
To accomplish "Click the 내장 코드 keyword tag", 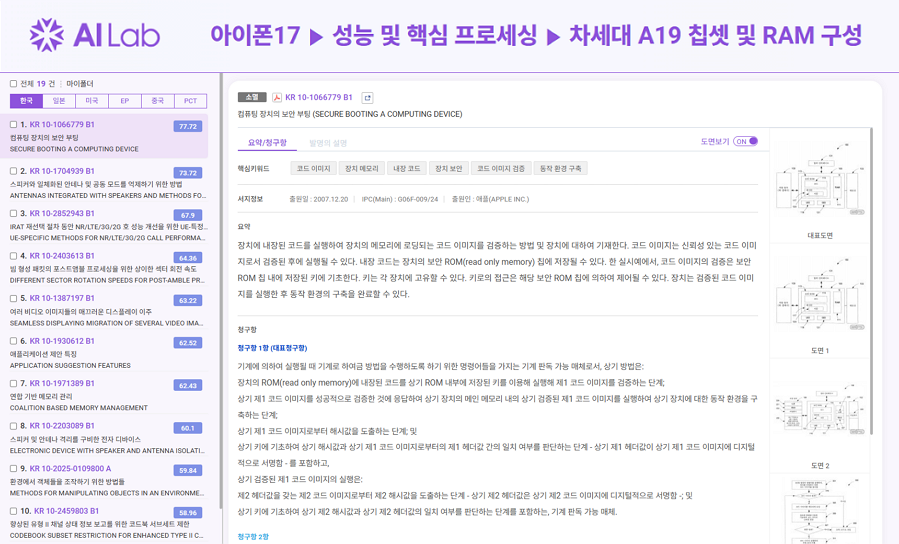I will tap(406, 169).
